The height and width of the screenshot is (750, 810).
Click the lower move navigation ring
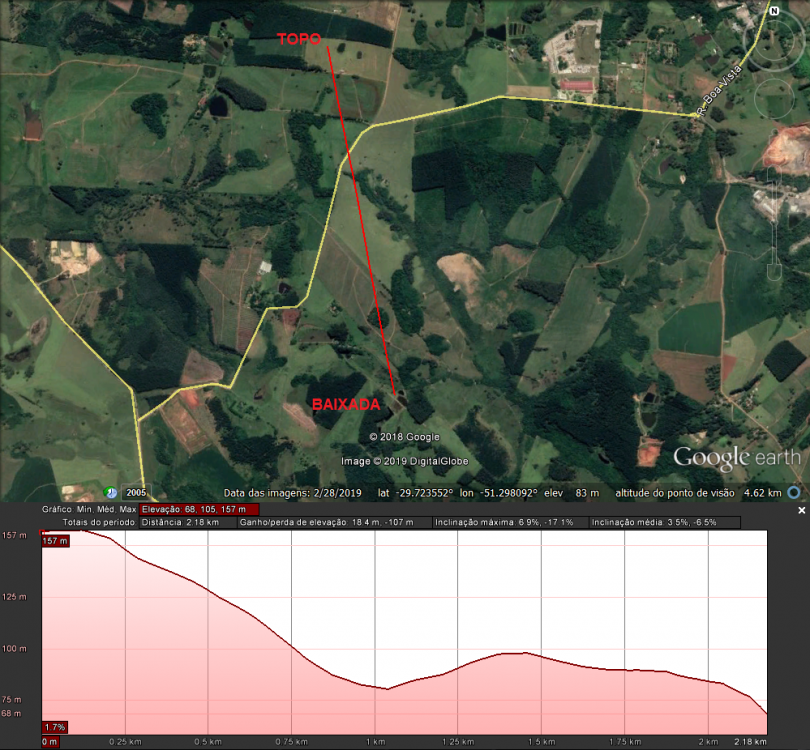(775, 97)
